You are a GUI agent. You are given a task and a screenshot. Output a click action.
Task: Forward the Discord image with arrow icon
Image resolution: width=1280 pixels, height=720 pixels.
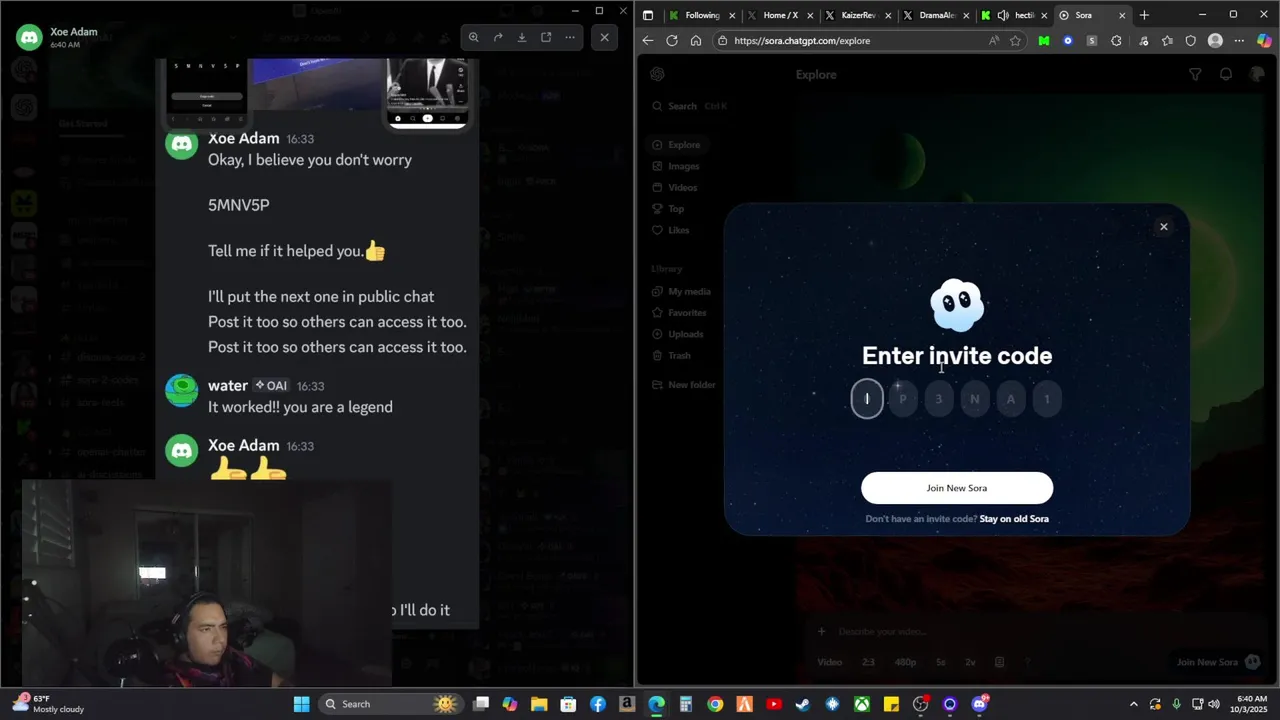(498, 37)
